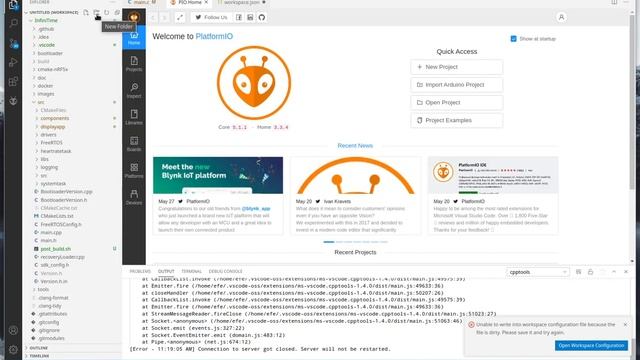Dismiss the workspace configuration error notification
This screenshot has width=640, height=360.
[x=625, y=324]
